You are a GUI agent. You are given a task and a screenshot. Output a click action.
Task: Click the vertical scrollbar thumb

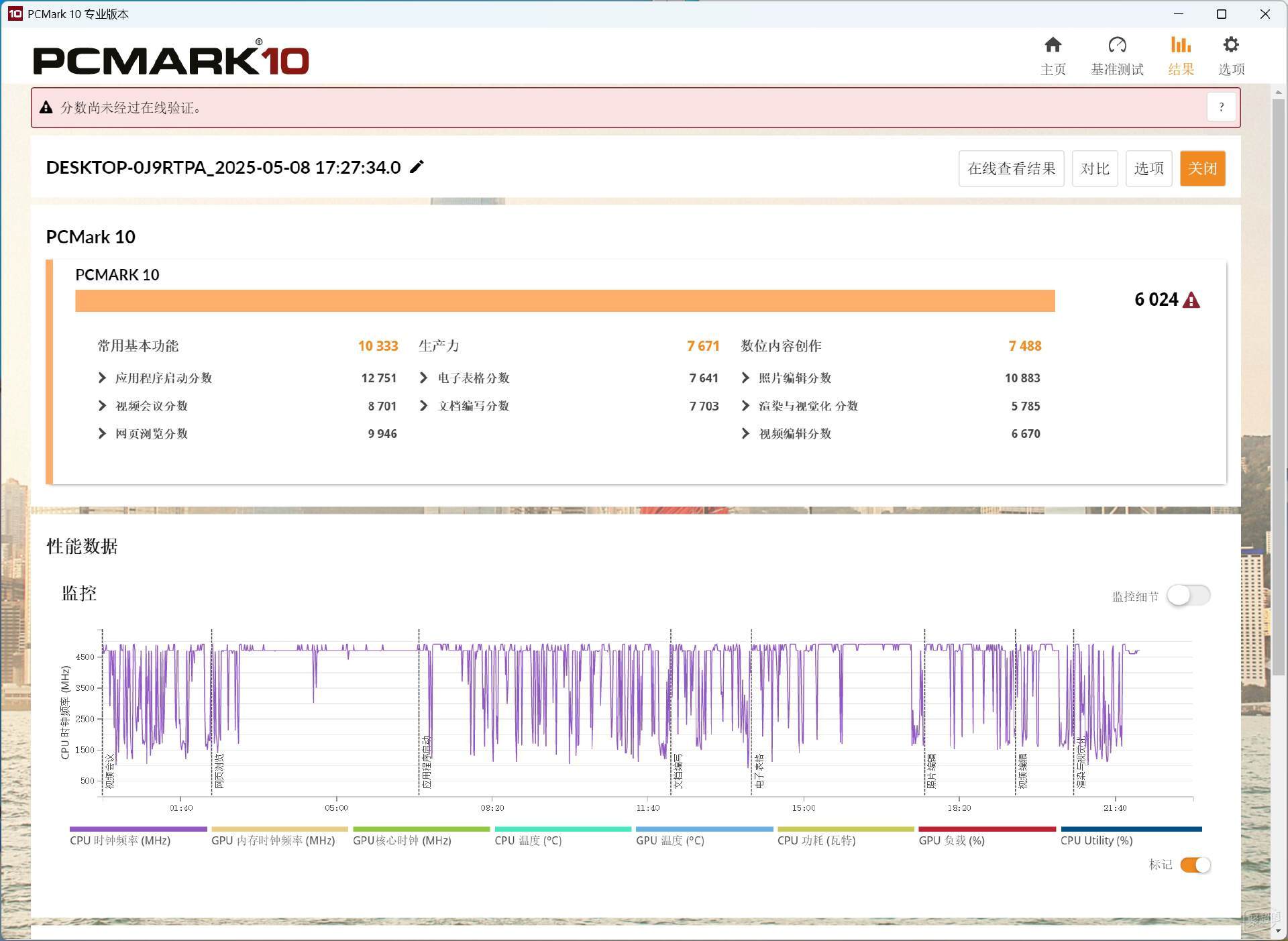[1278, 386]
